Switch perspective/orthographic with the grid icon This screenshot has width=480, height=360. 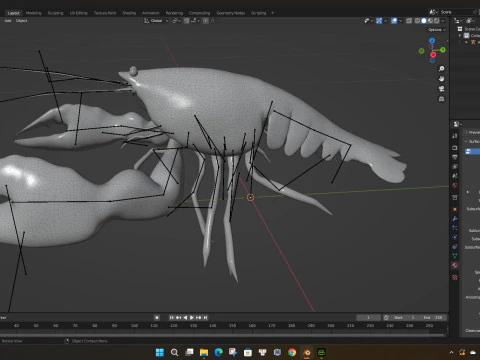[441, 99]
